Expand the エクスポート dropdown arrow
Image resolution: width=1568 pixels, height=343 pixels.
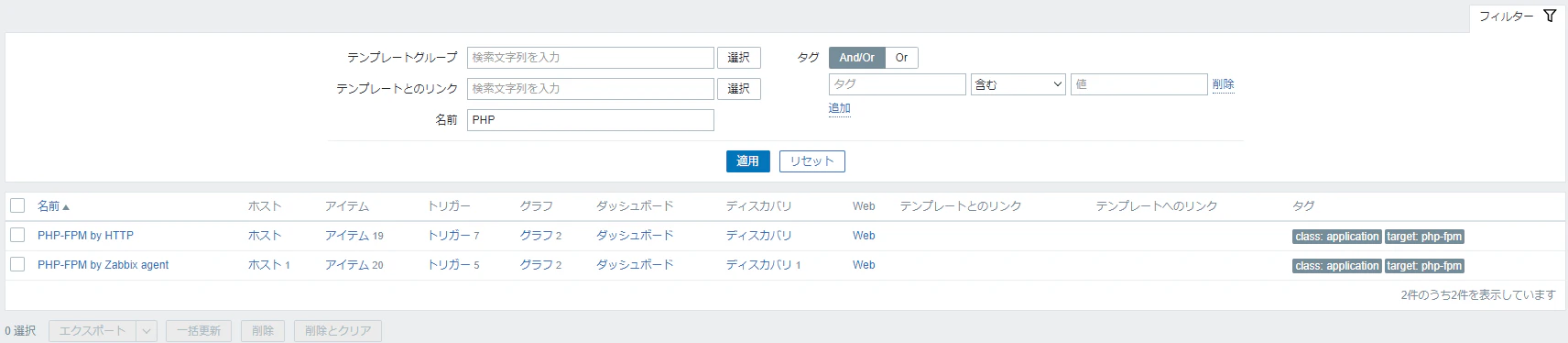147,331
